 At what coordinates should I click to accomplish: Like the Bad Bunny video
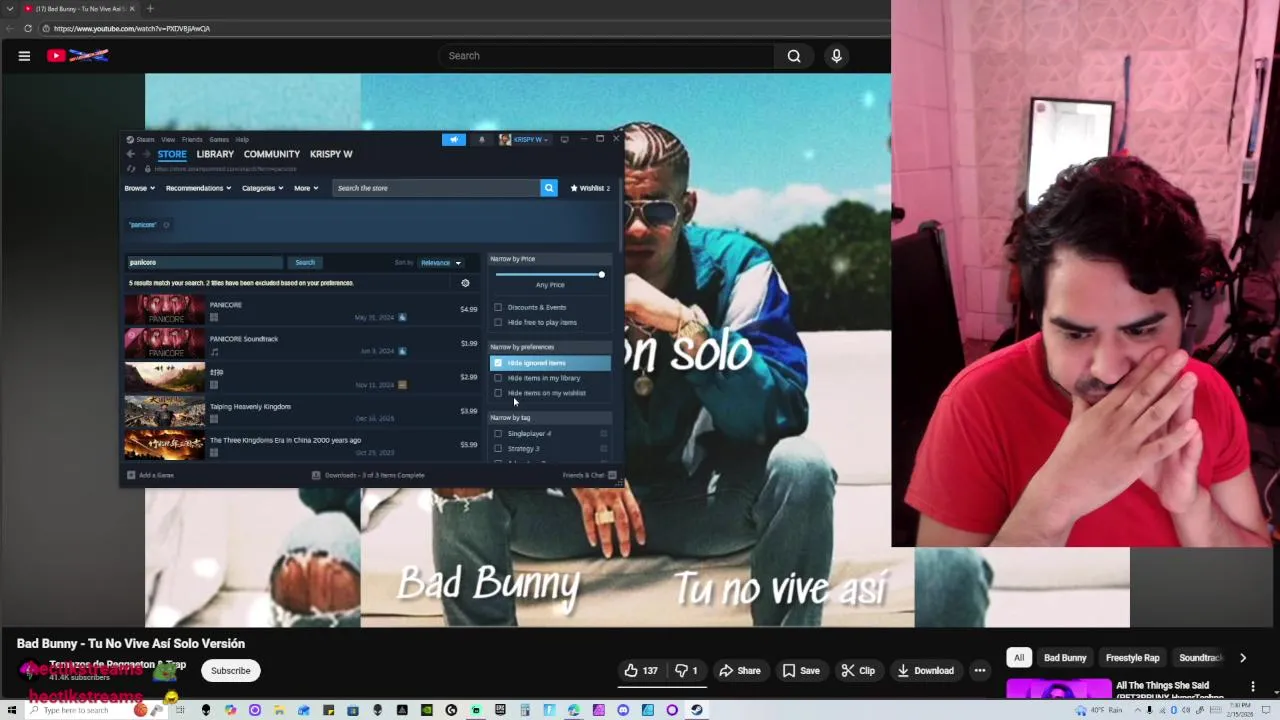pyautogui.click(x=640, y=670)
